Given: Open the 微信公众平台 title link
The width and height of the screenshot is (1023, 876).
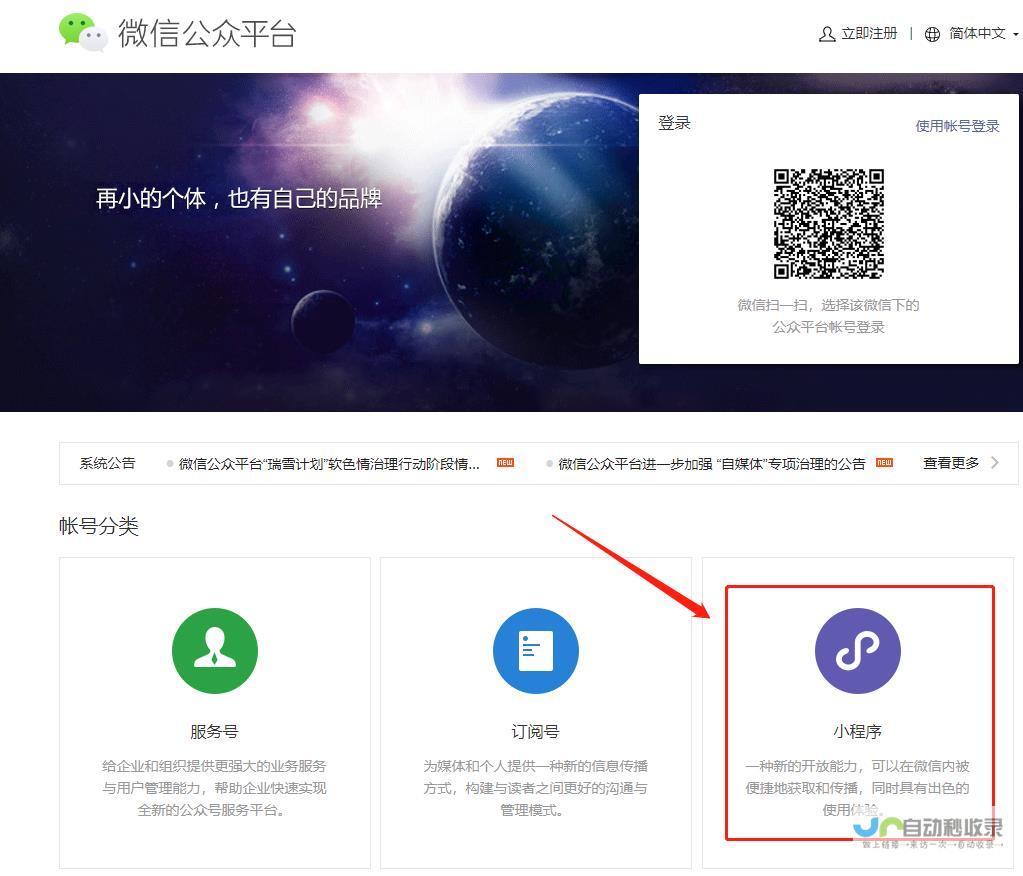Looking at the screenshot, I should (207, 33).
